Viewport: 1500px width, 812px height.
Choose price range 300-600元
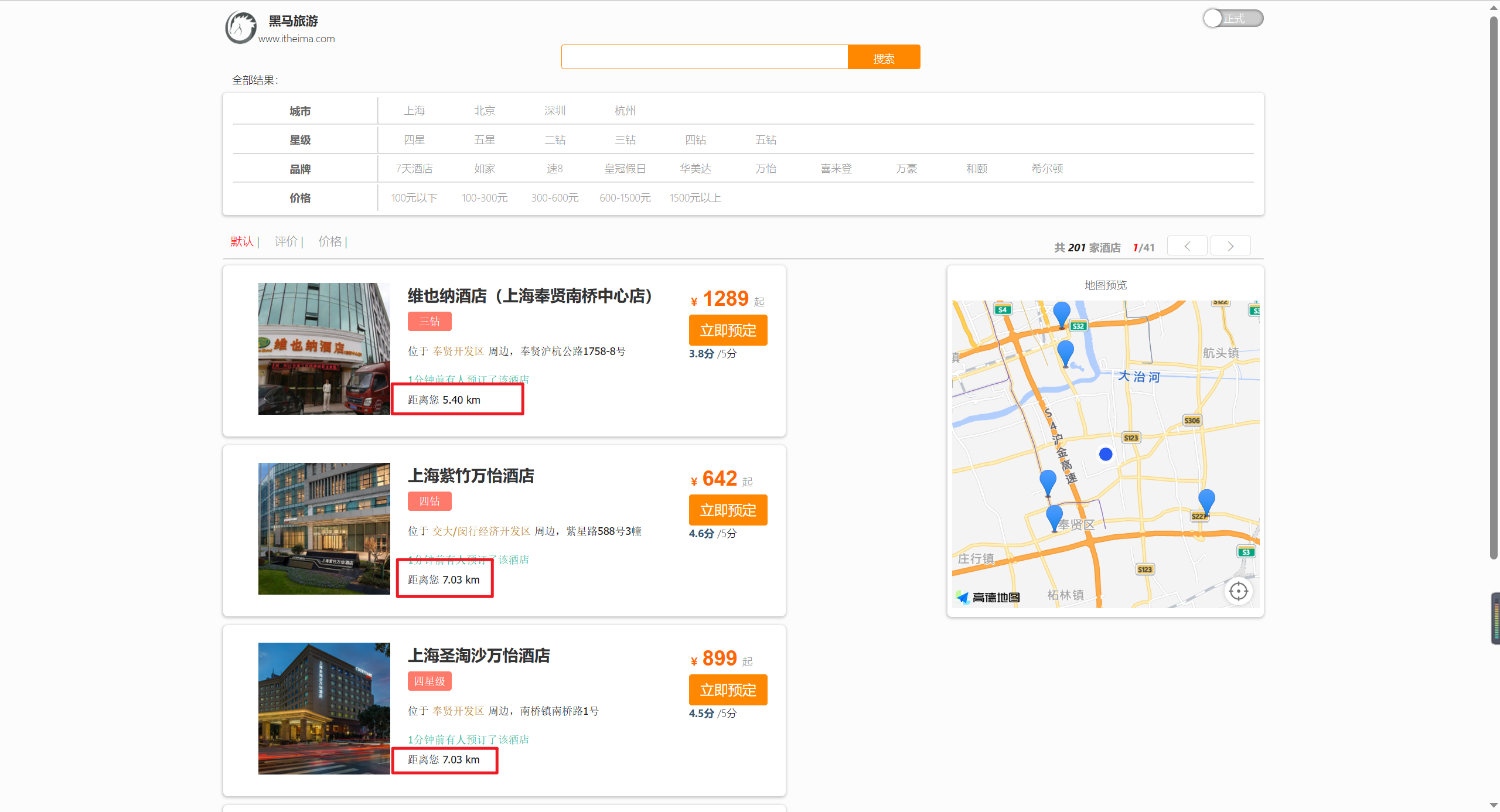tap(555, 197)
